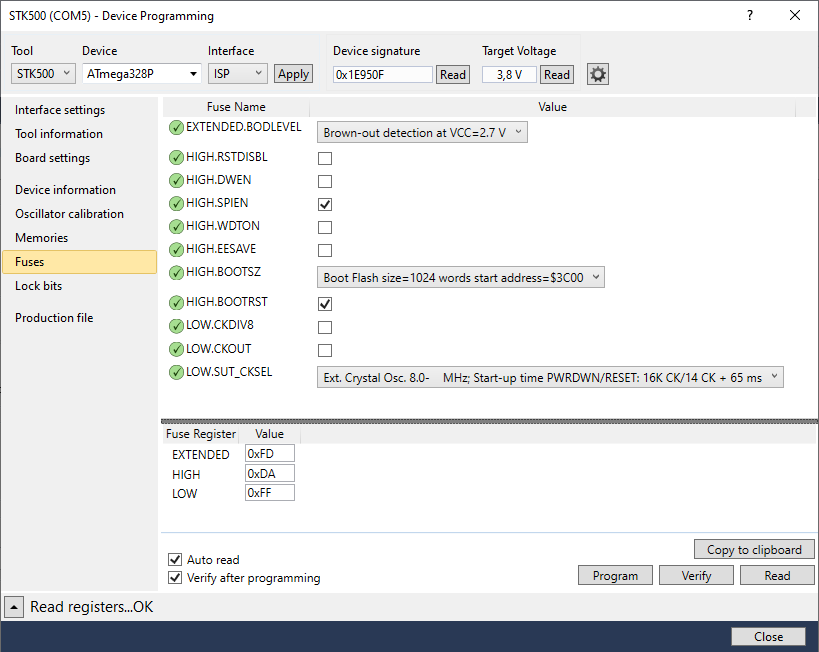Open the Board settings page
The height and width of the screenshot is (652, 819).
(52, 158)
